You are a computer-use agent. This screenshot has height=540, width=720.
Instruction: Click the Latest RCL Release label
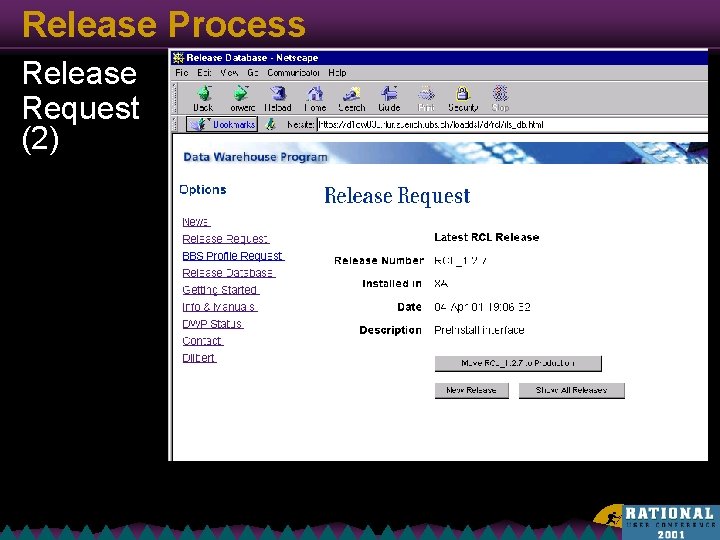pos(487,237)
